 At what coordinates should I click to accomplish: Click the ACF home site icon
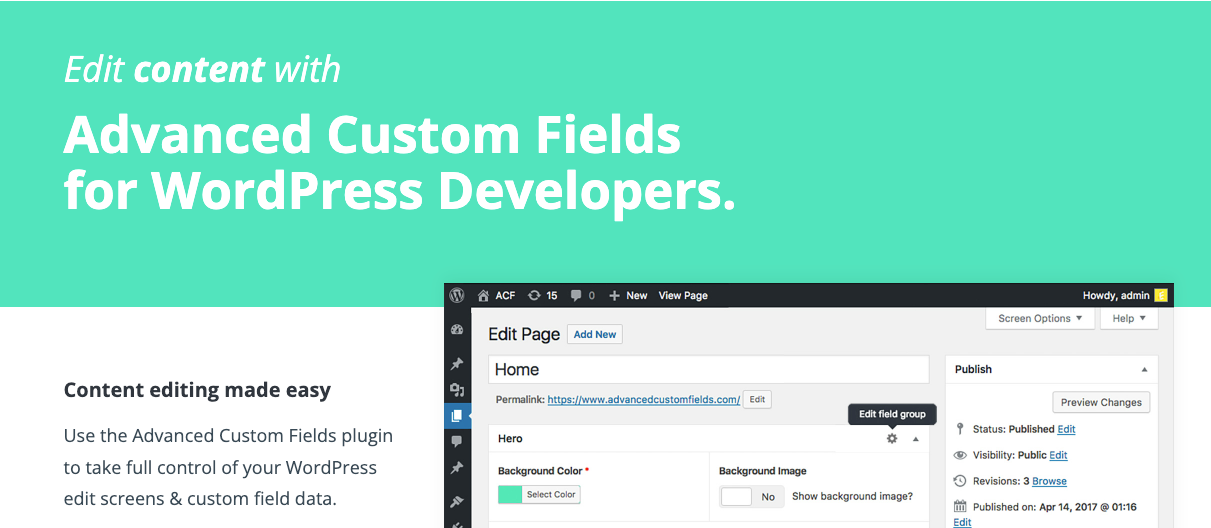(484, 295)
